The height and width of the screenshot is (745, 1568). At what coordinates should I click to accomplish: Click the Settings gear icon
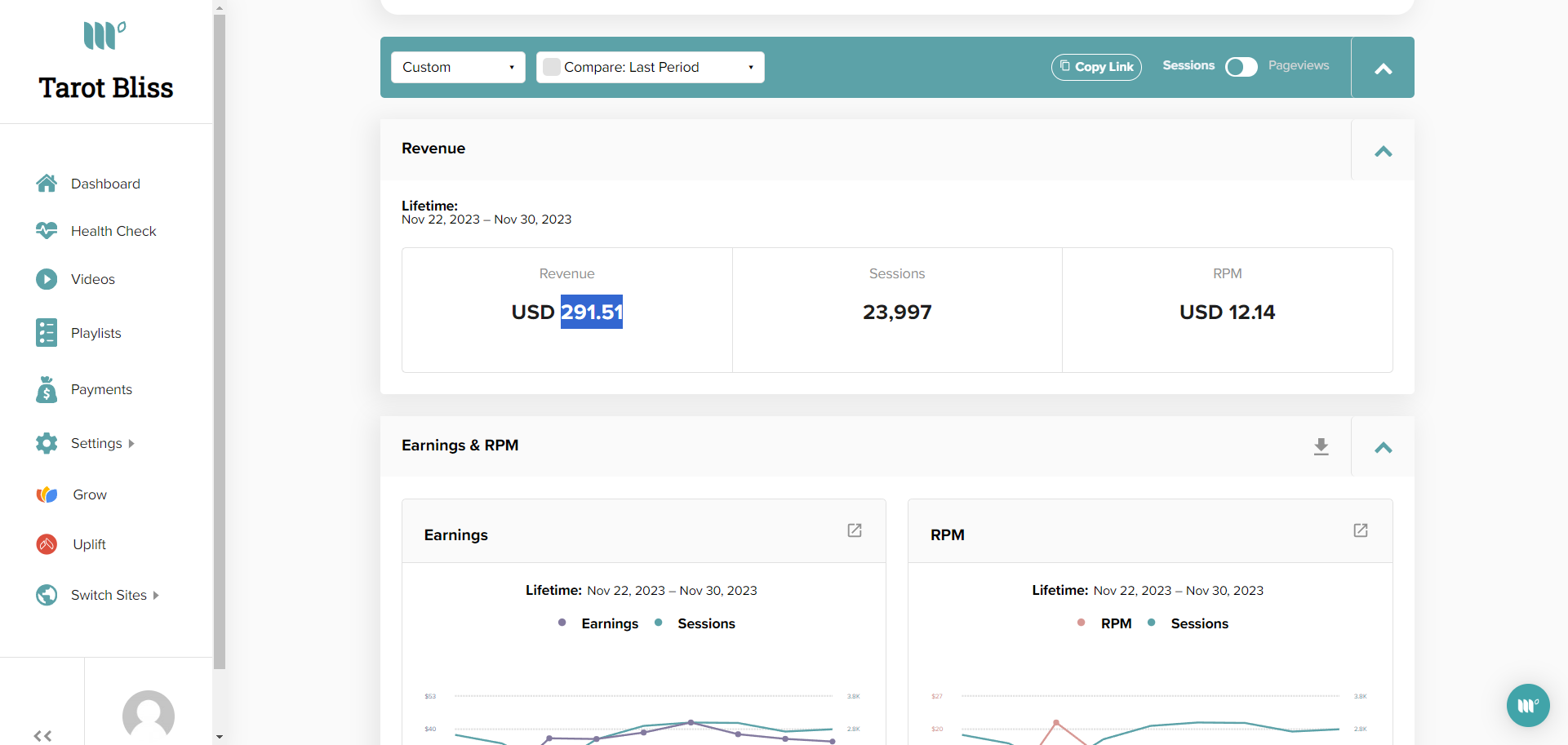[x=47, y=443]
